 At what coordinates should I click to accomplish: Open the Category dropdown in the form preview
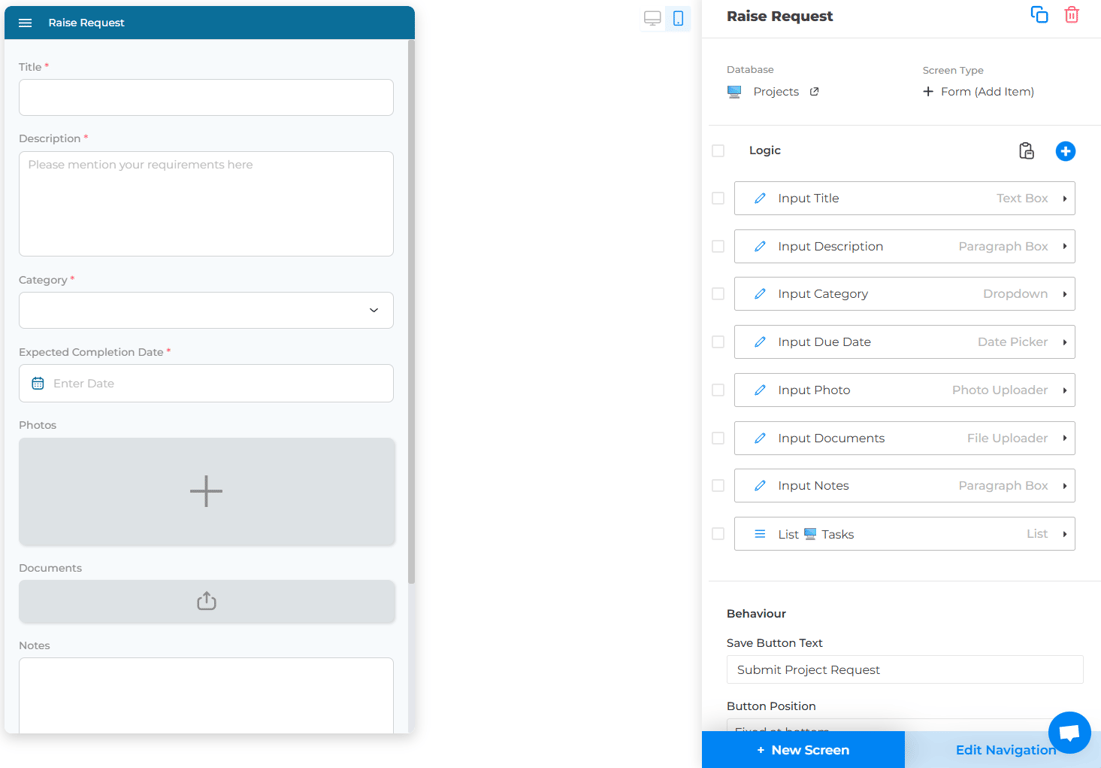206,310
